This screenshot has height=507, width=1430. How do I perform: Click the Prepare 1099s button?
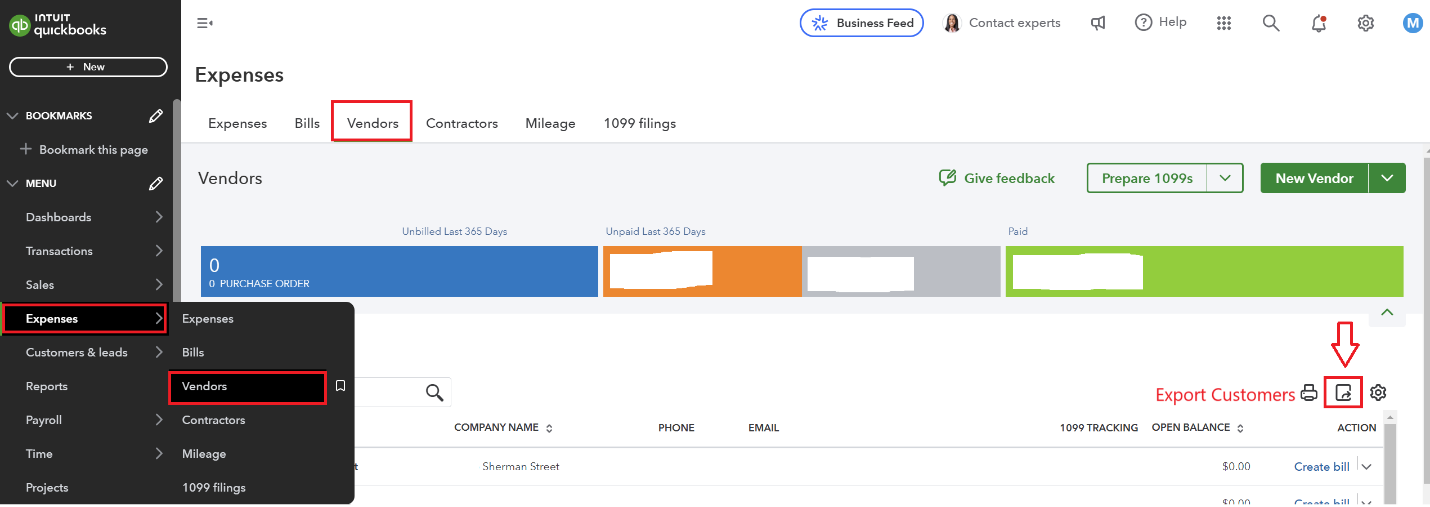1147,178
